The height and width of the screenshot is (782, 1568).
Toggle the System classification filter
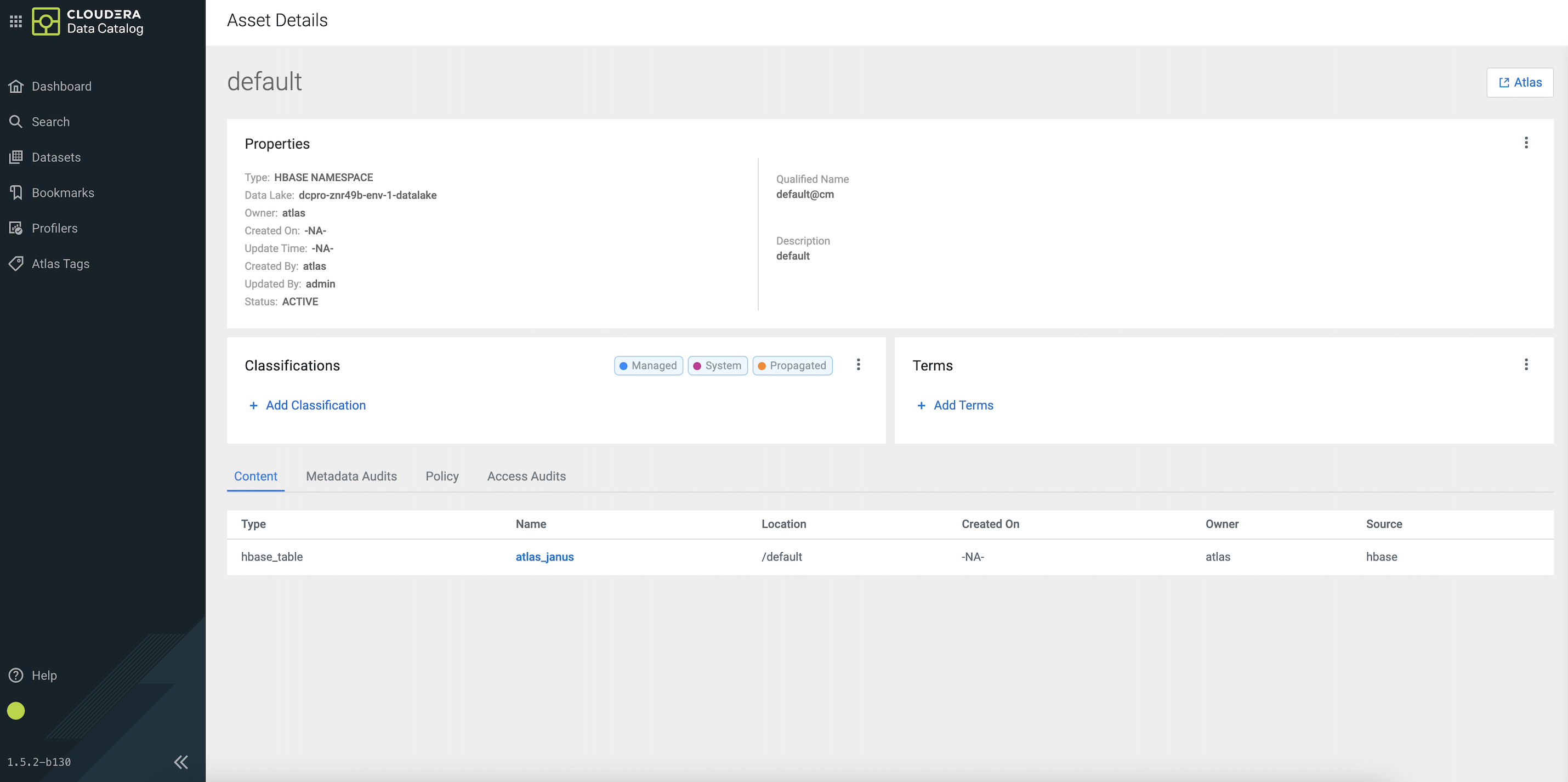pos(717,365)
